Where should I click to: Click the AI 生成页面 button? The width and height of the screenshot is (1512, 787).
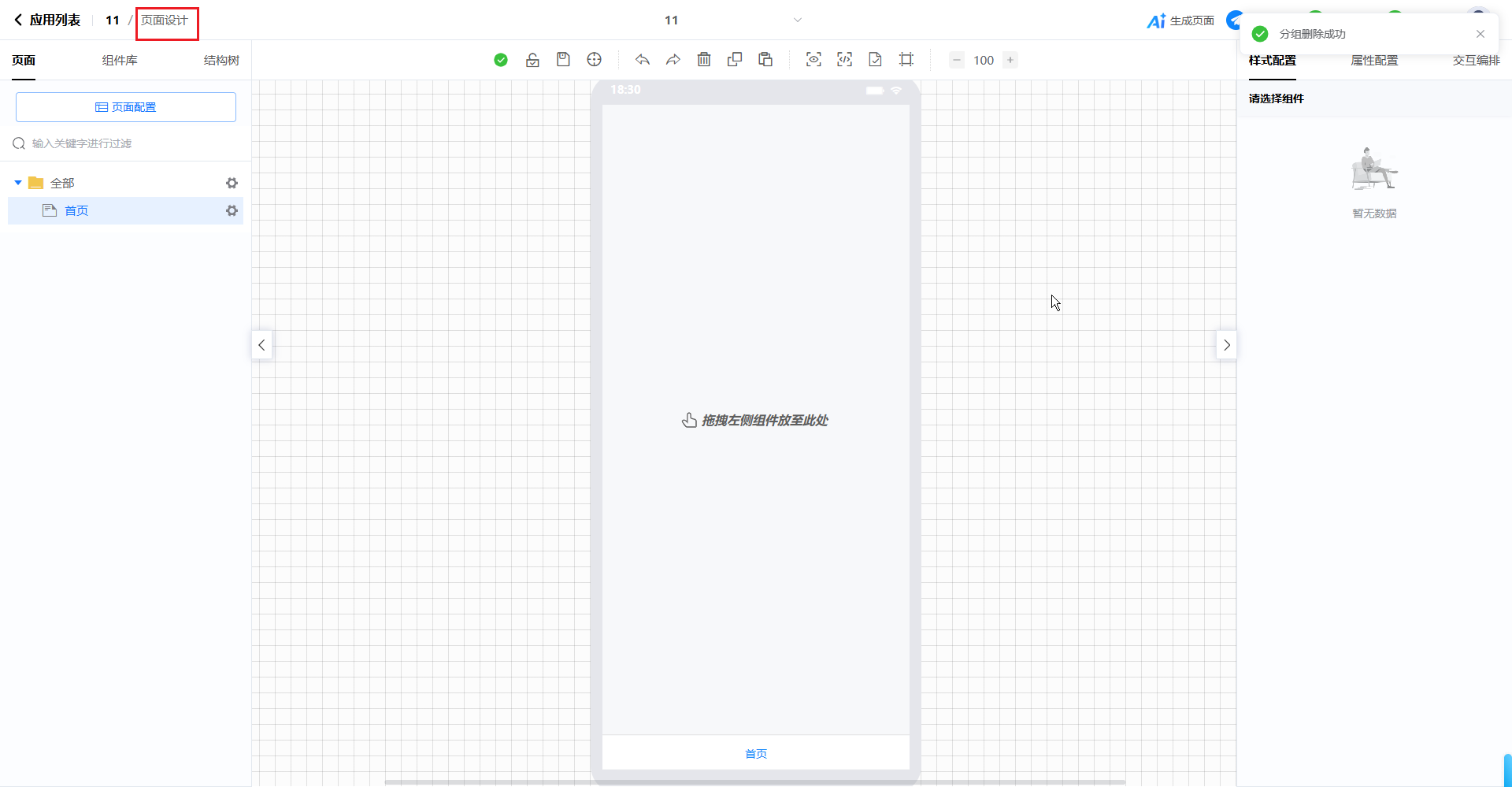[x=1180, y=21]
